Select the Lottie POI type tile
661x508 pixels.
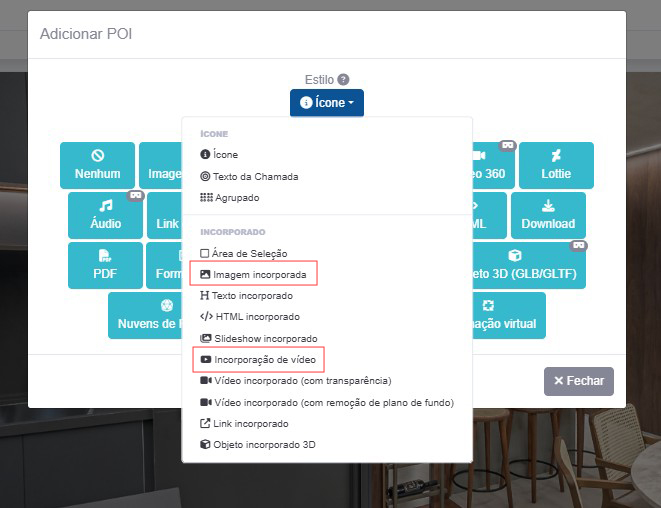[x=556, y=165]
